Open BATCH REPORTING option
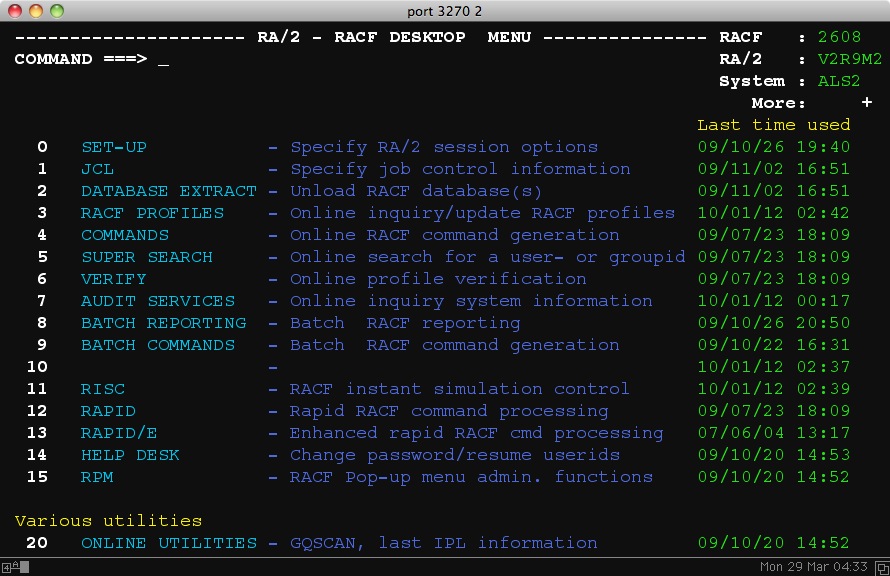890x576 pixels. pyautogui.click(x=163, y=323)
